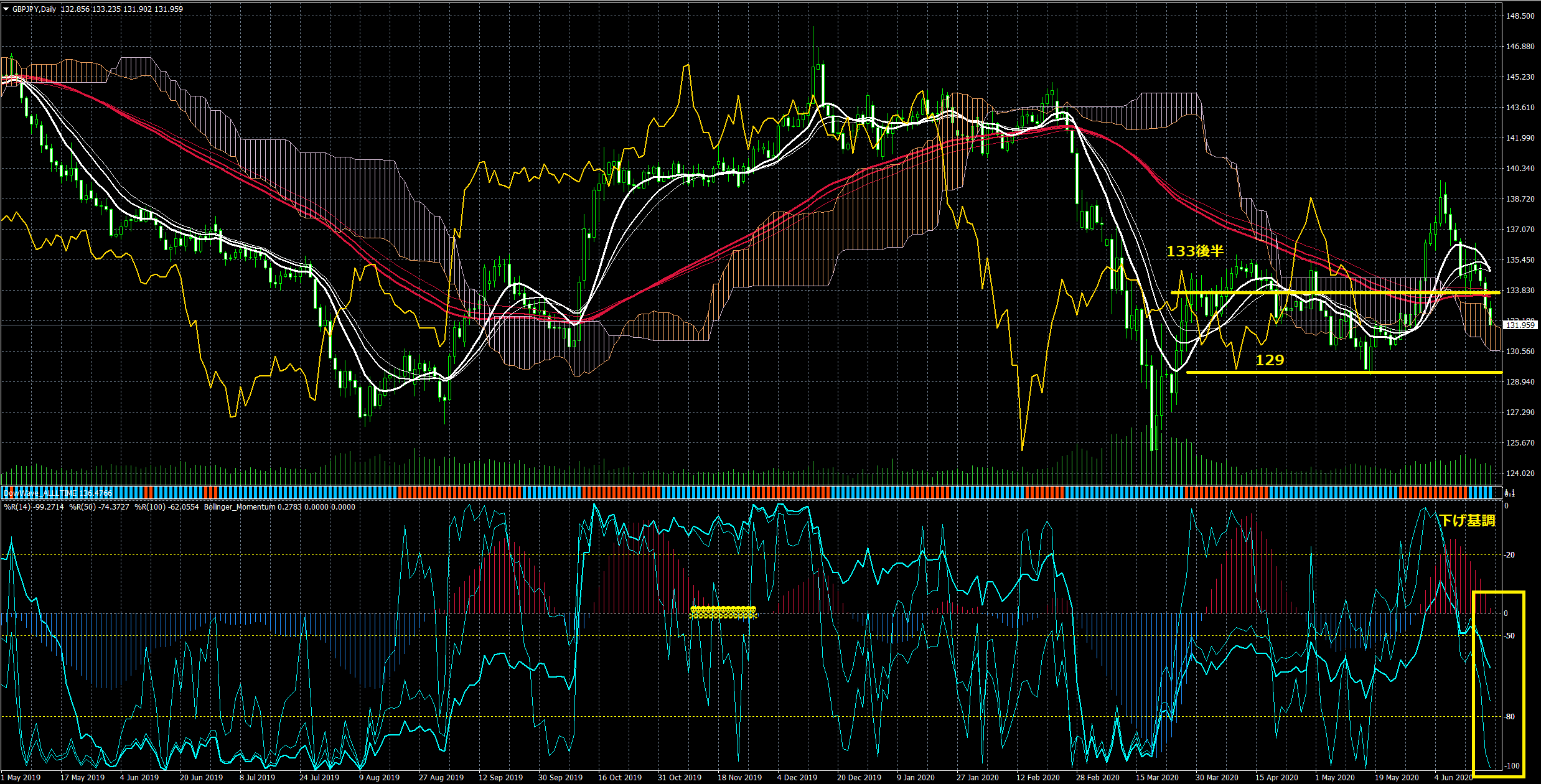Click the 4 Dec 2019 date label
1541x784 pixels.
797,777
